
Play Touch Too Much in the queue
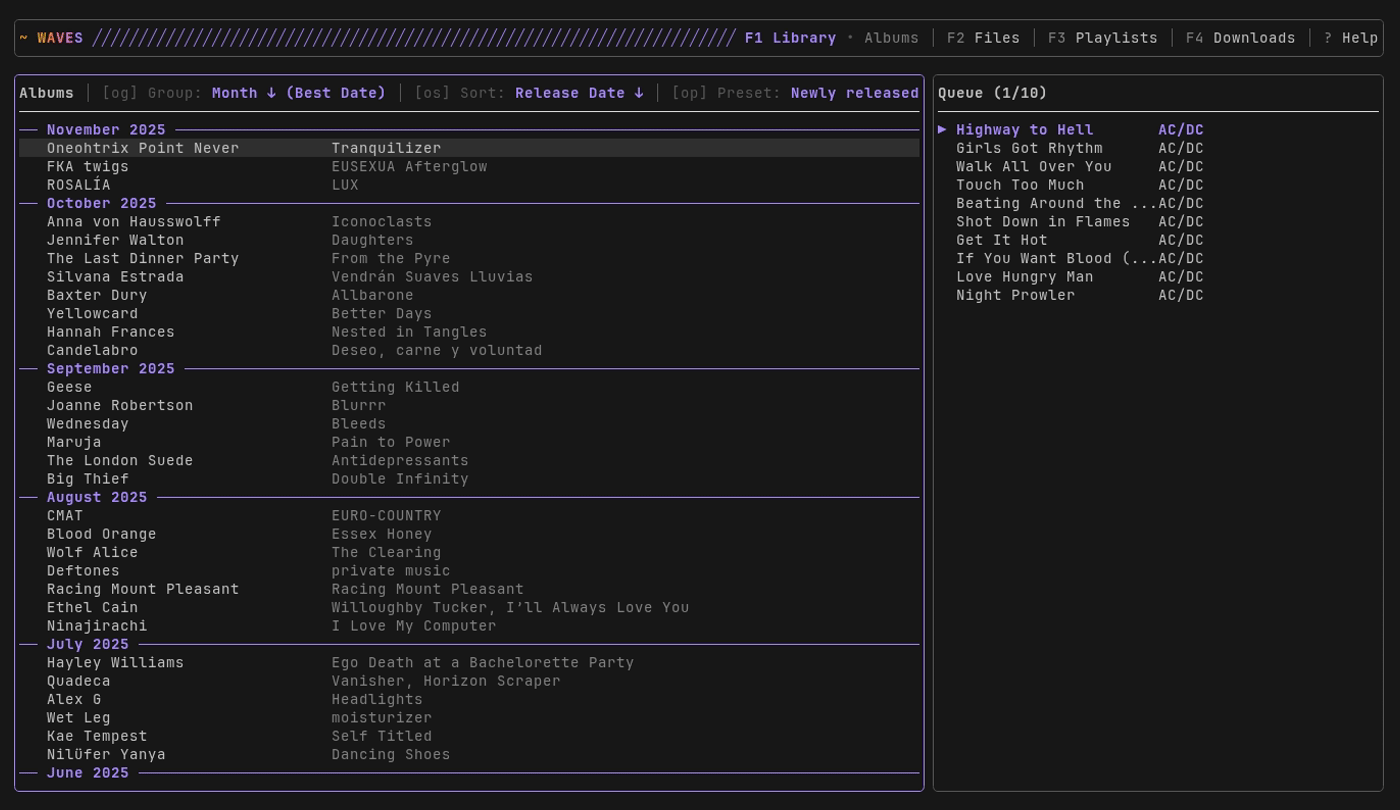point(1158,185)
